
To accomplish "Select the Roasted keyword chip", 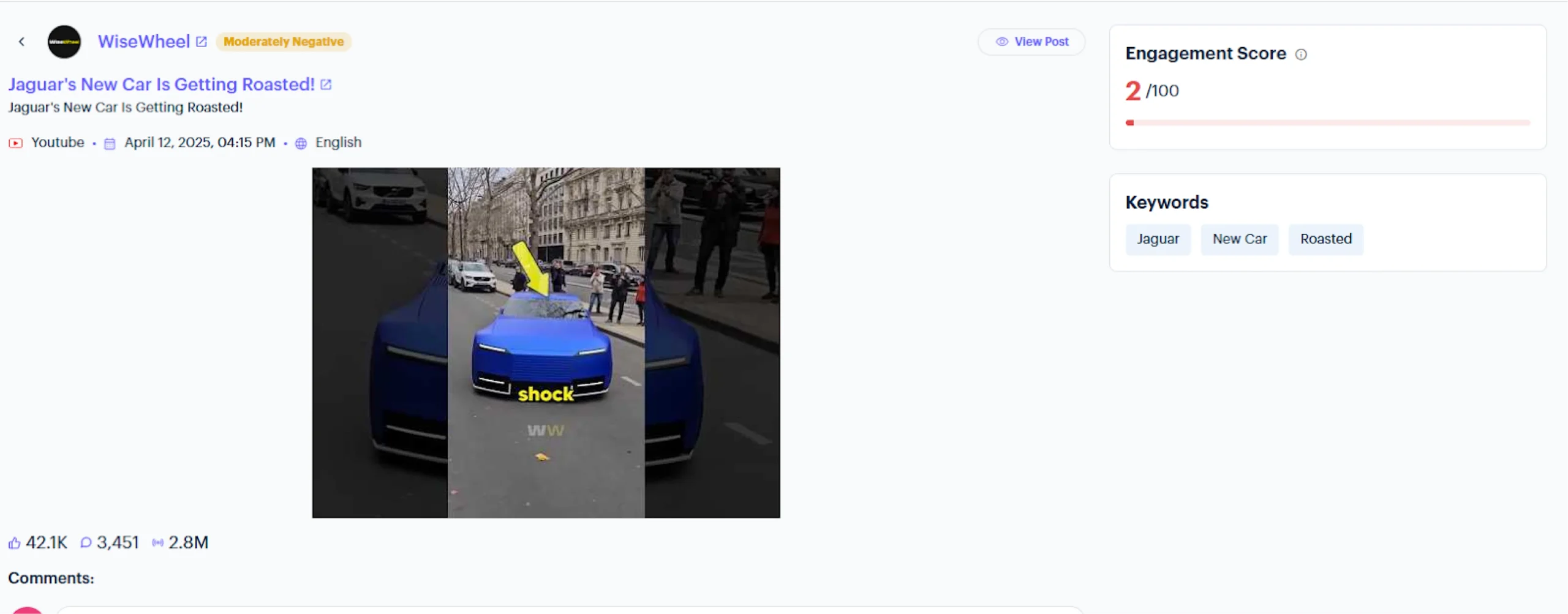I will 1326,239.
